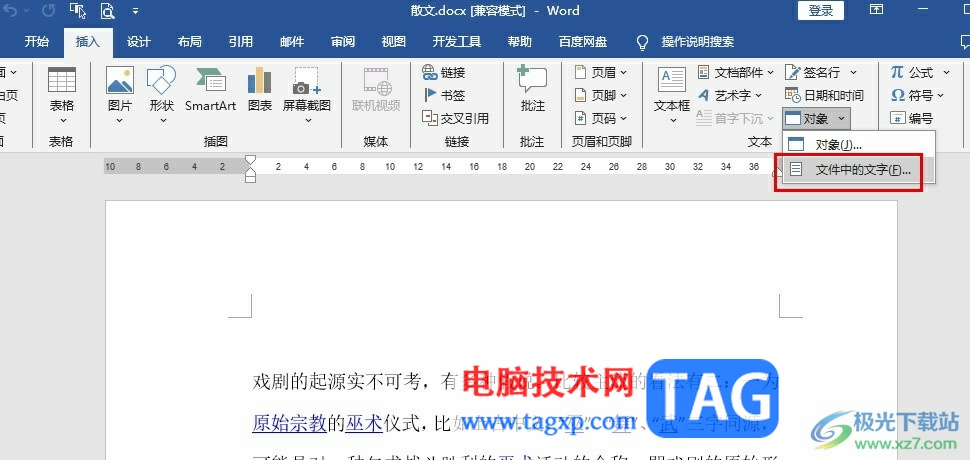Switch to the 引用 References tab
The width and height of the screenshot is (970, 460).
coord(241,42)
